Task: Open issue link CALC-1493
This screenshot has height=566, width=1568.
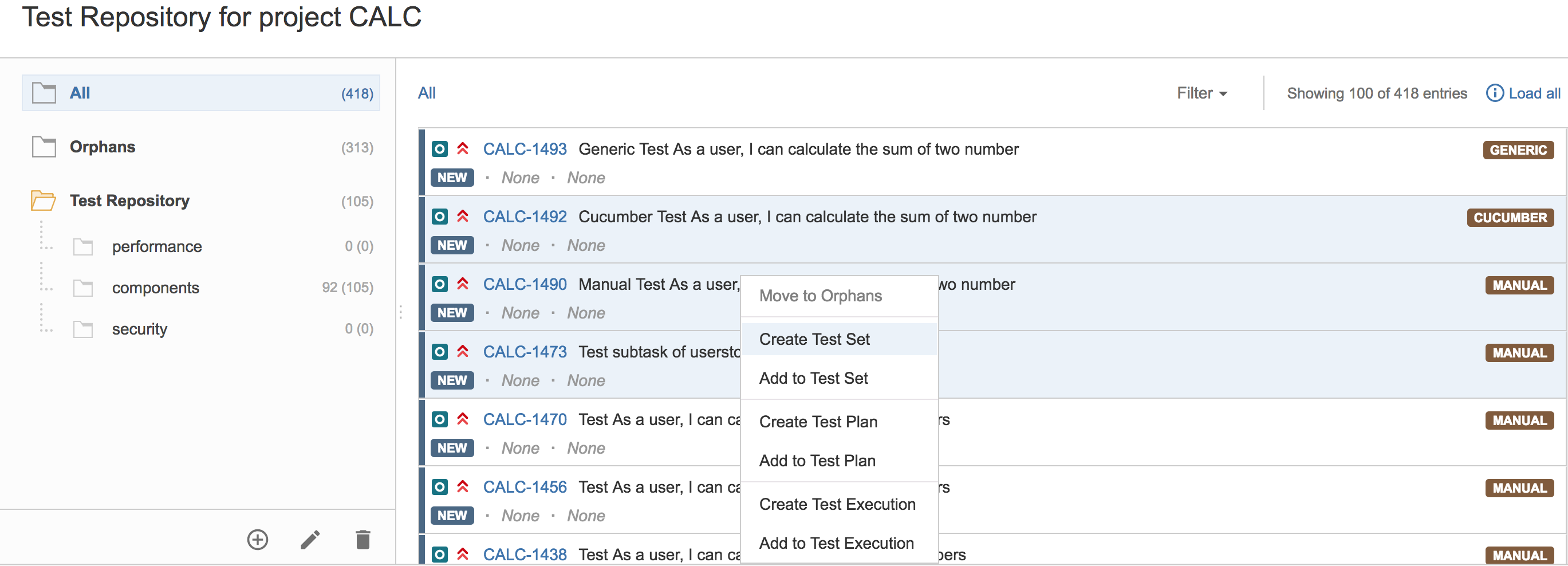Action: pyautogui.click(x=525, y=149)
